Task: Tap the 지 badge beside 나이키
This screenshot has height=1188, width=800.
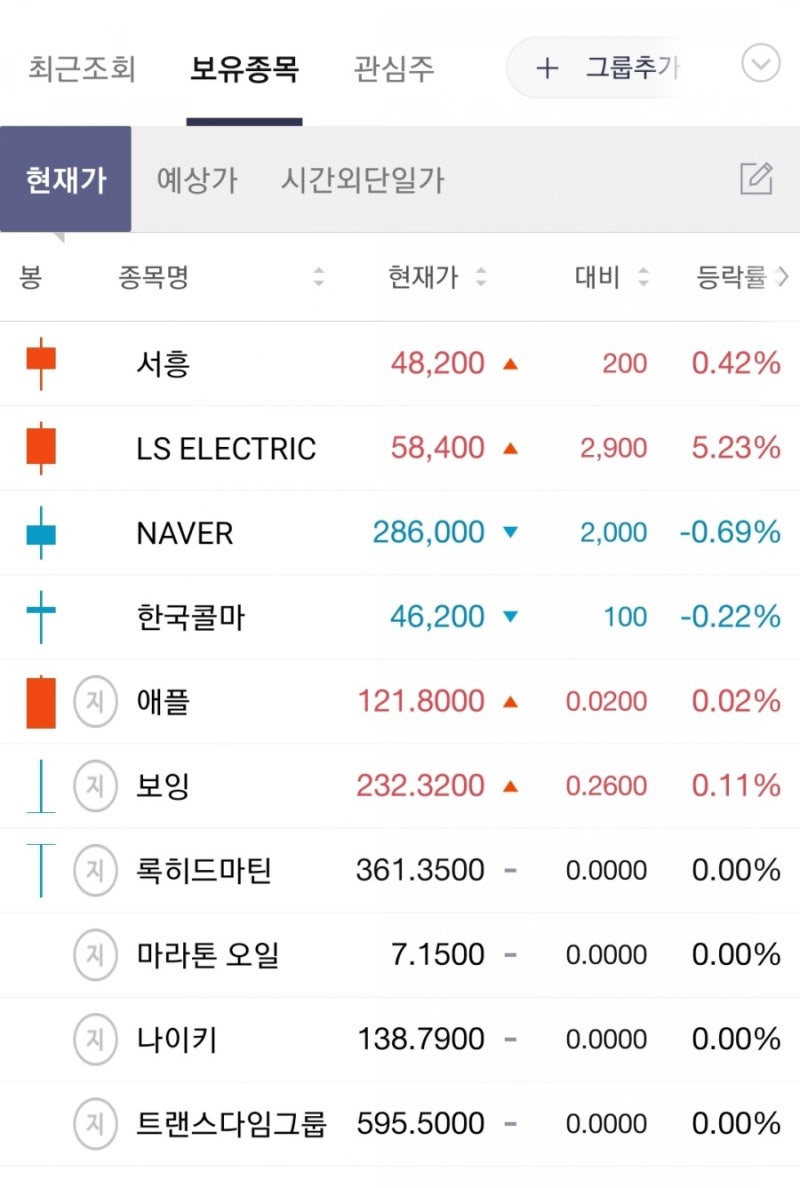Action: pos(94,1038)
